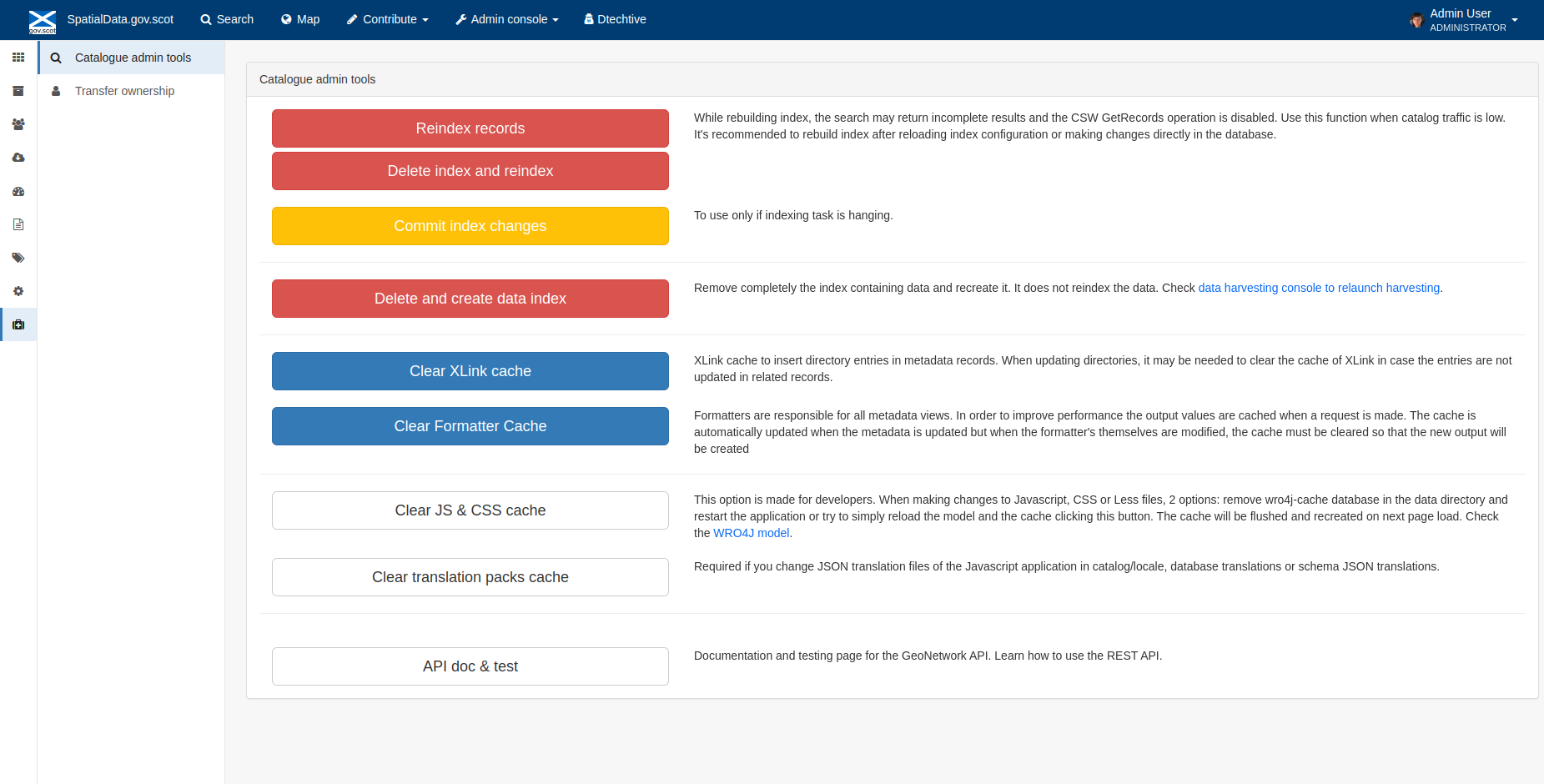Open the API doc & test button

click(470, 666)
